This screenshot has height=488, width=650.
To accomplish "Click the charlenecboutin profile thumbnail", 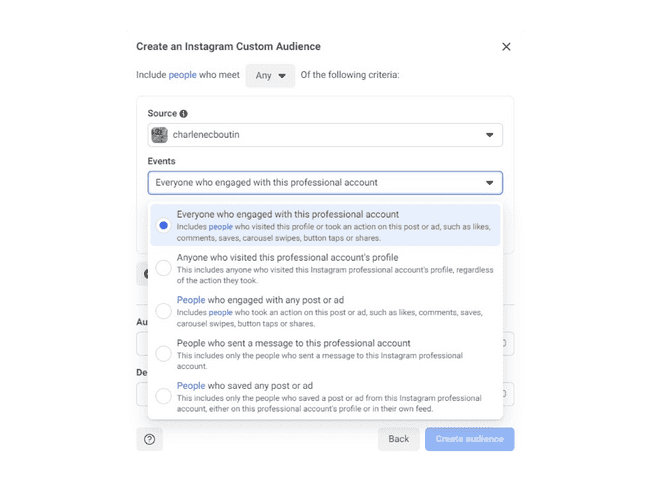I will [160, 135].
